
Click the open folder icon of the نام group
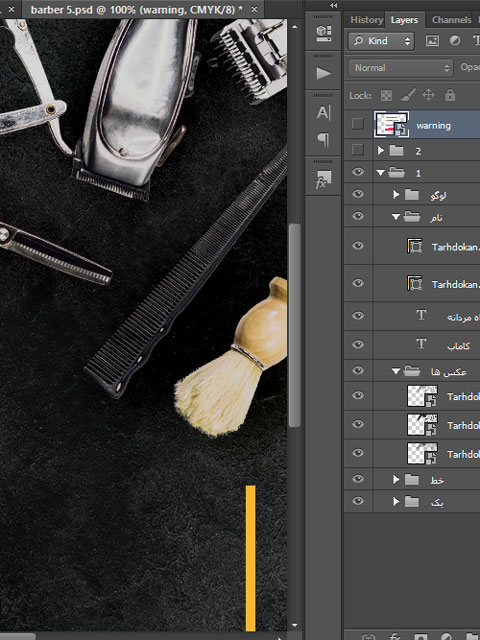point(412,217)
